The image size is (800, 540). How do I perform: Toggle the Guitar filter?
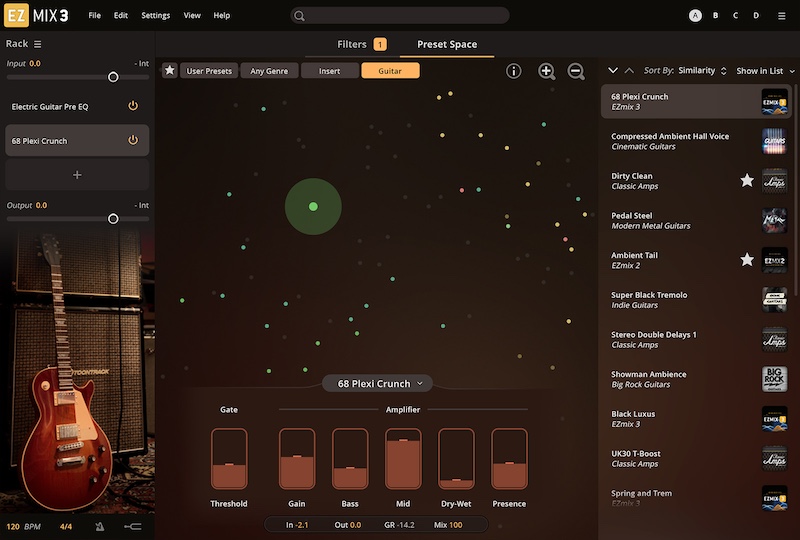click(390, 71)
